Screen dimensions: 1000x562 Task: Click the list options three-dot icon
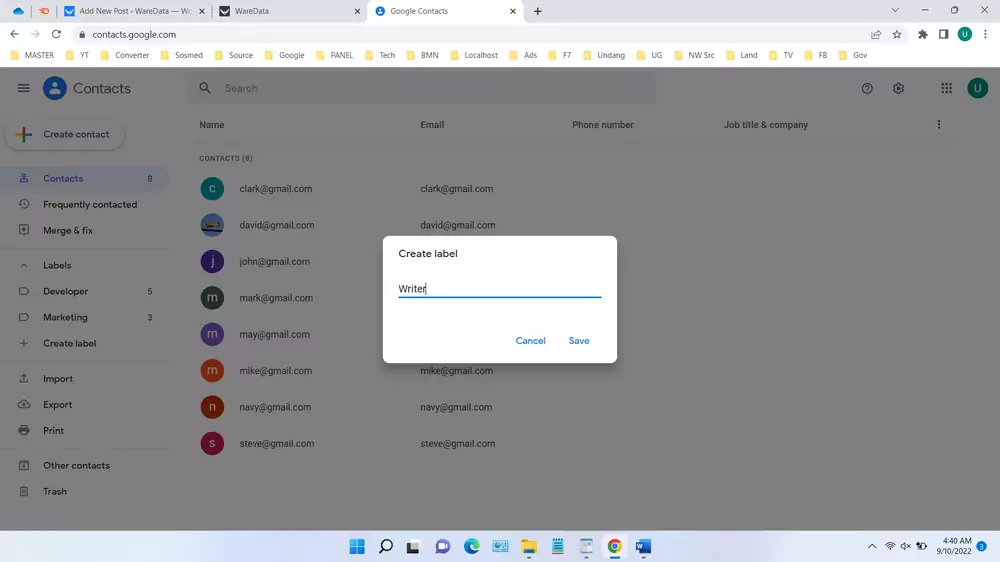[938, 125]
